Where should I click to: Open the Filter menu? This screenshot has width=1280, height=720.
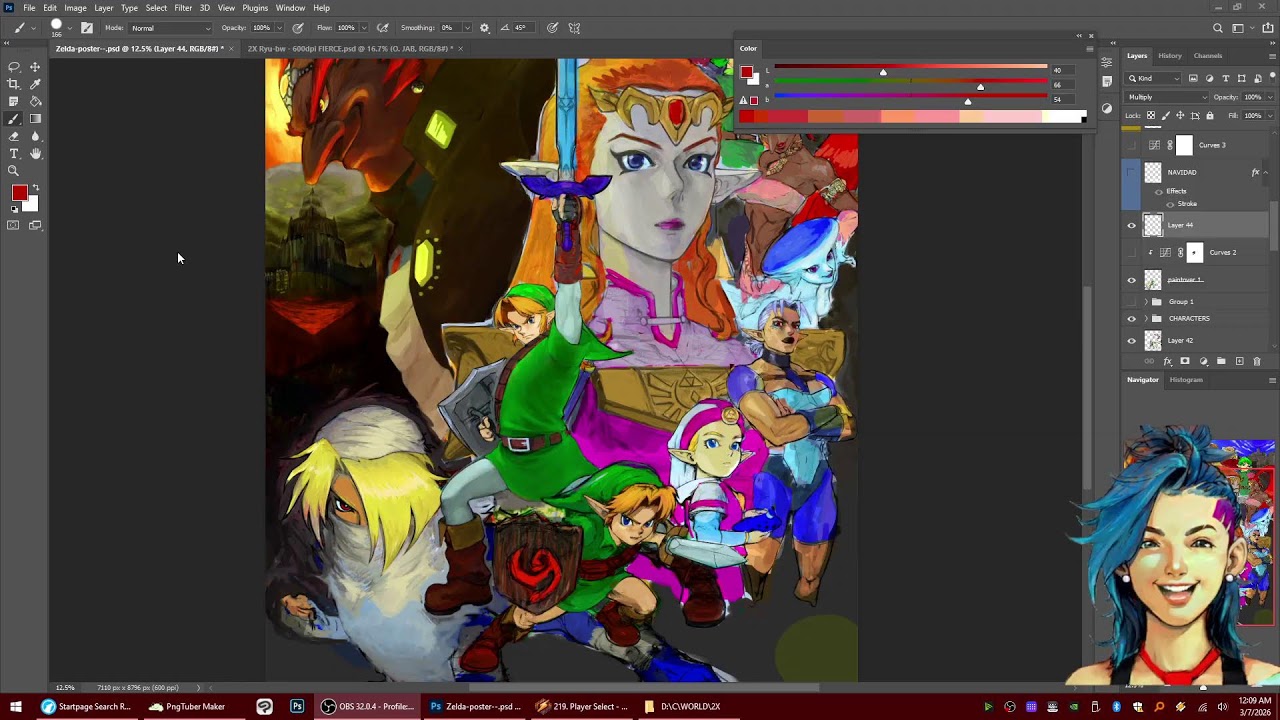pos(183,8)
